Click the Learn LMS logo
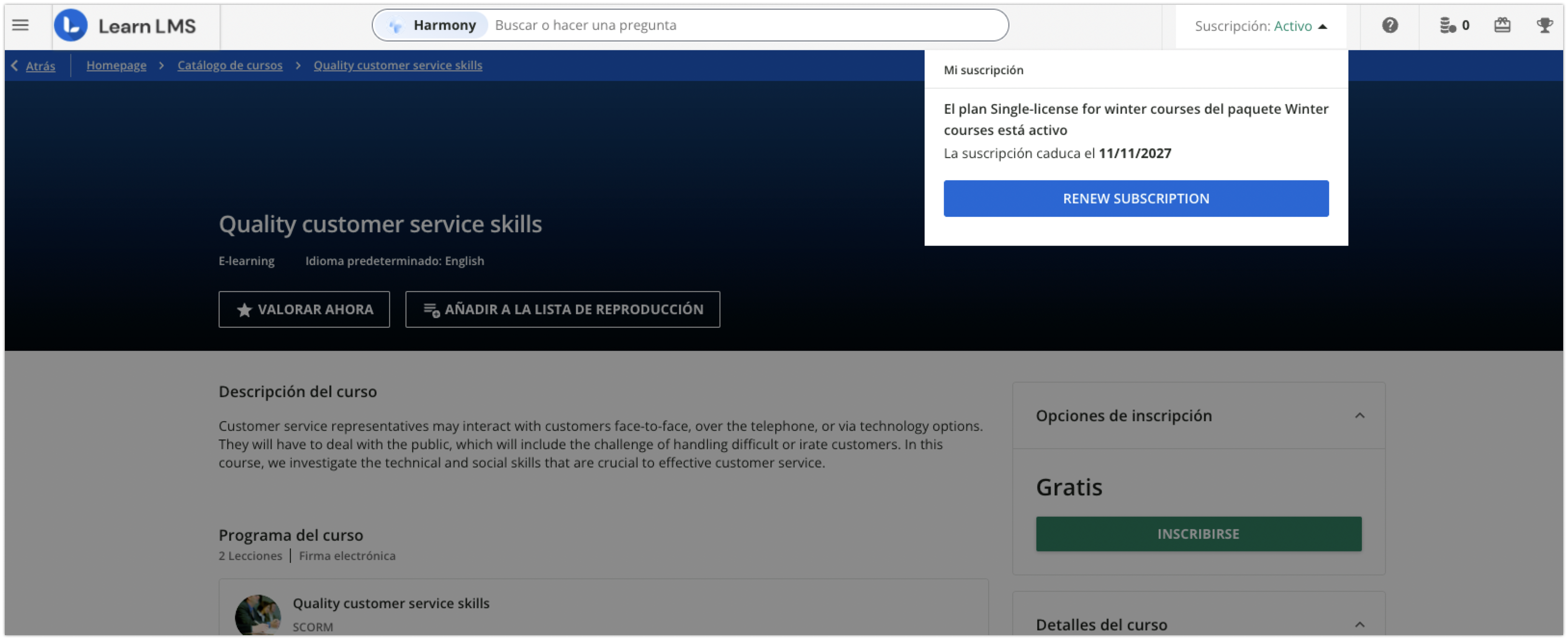Screen dimensions: 1568x640 pyautogui.click(x=71, y=26)
